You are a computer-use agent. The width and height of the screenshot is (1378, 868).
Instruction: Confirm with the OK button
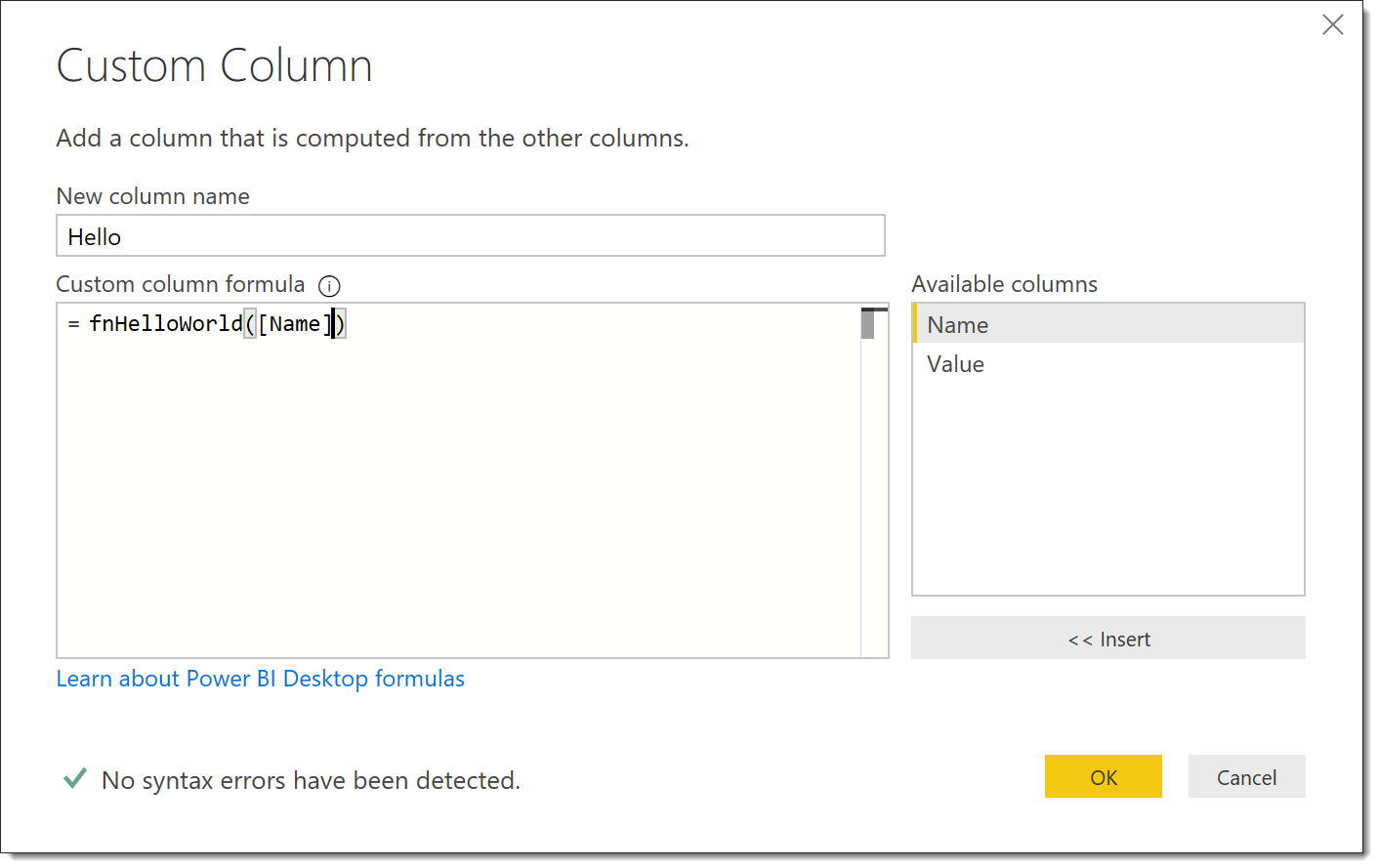click(x=1104, y=777)
